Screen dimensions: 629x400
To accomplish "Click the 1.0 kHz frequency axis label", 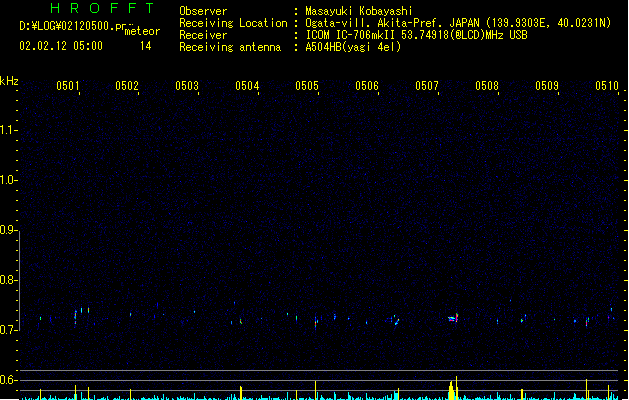I will point(8,180).
